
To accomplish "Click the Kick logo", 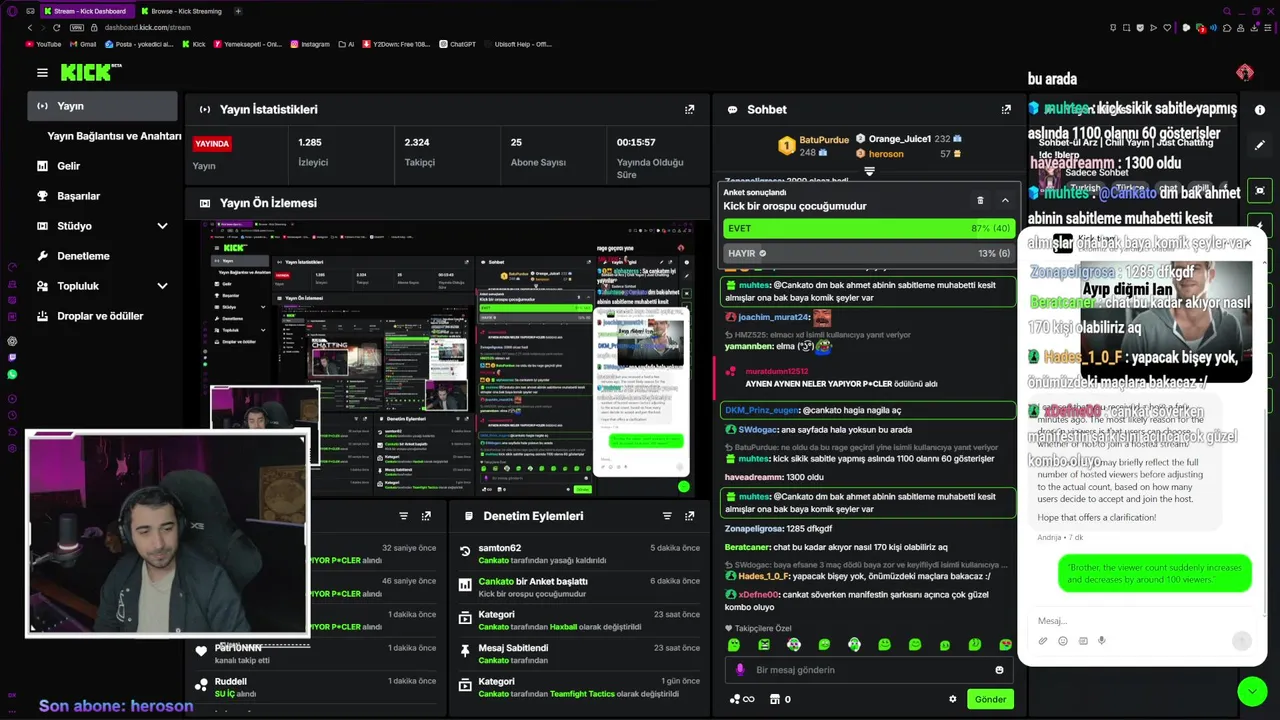I will [91, 72].
